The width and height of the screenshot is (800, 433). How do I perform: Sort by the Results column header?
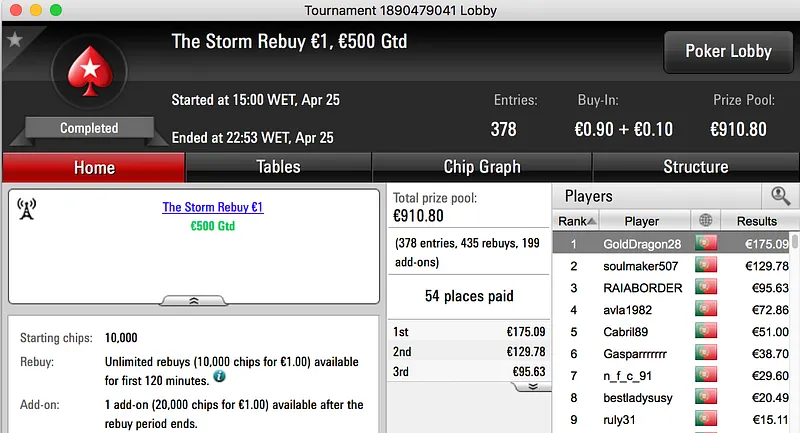click(756, 221)
